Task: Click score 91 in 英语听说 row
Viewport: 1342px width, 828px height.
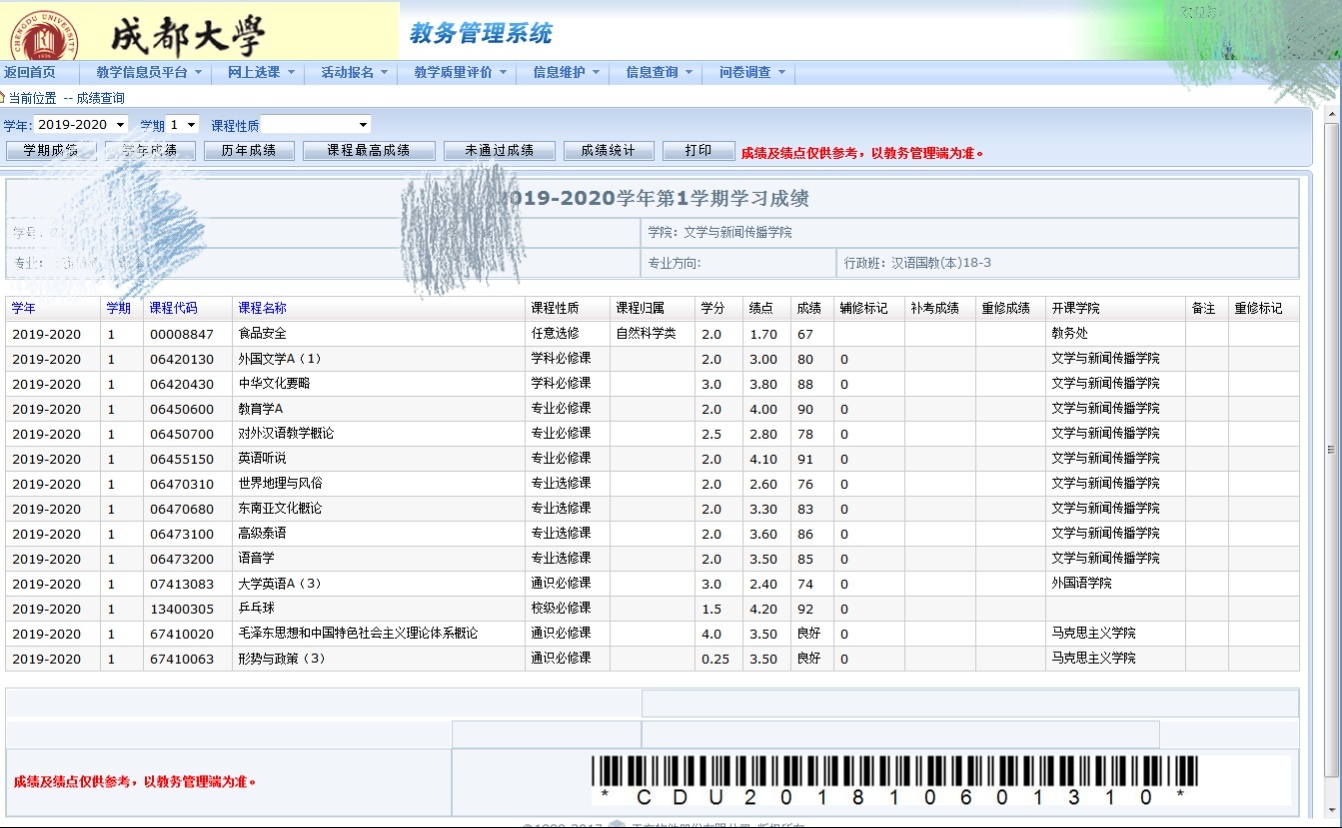Action: coord(805,459)
